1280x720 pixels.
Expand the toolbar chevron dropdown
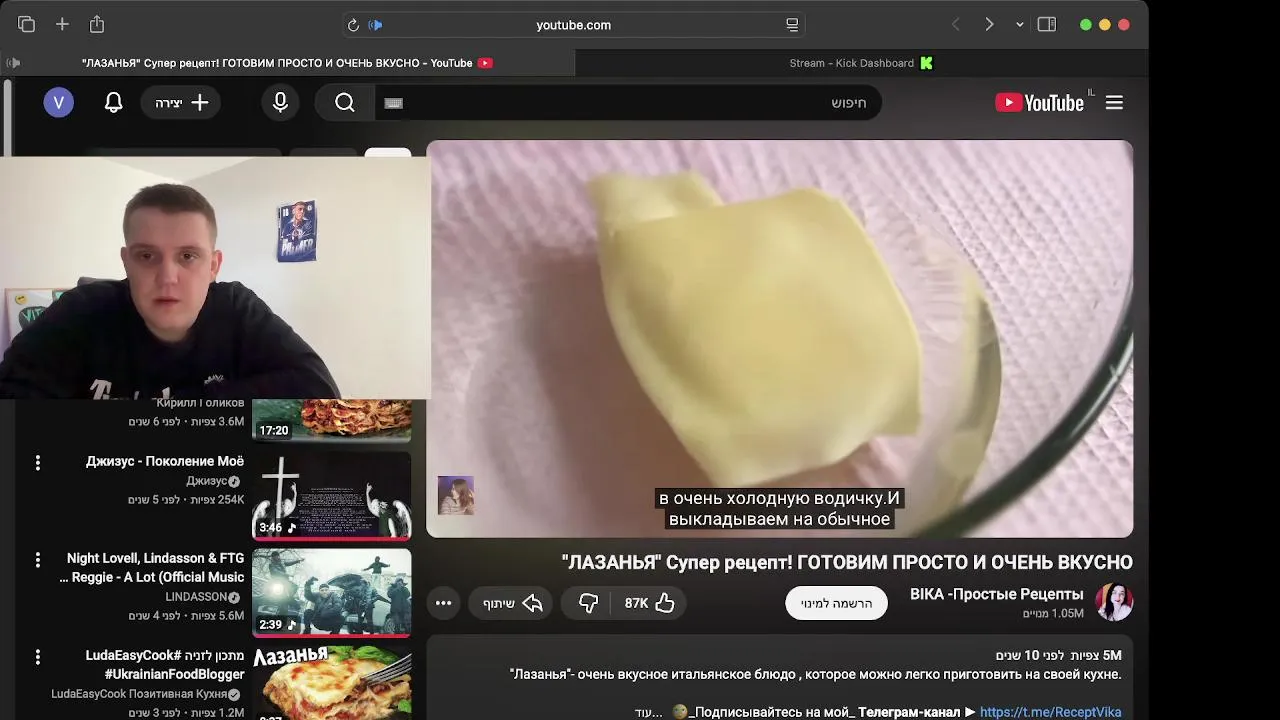click(1019, 25)
